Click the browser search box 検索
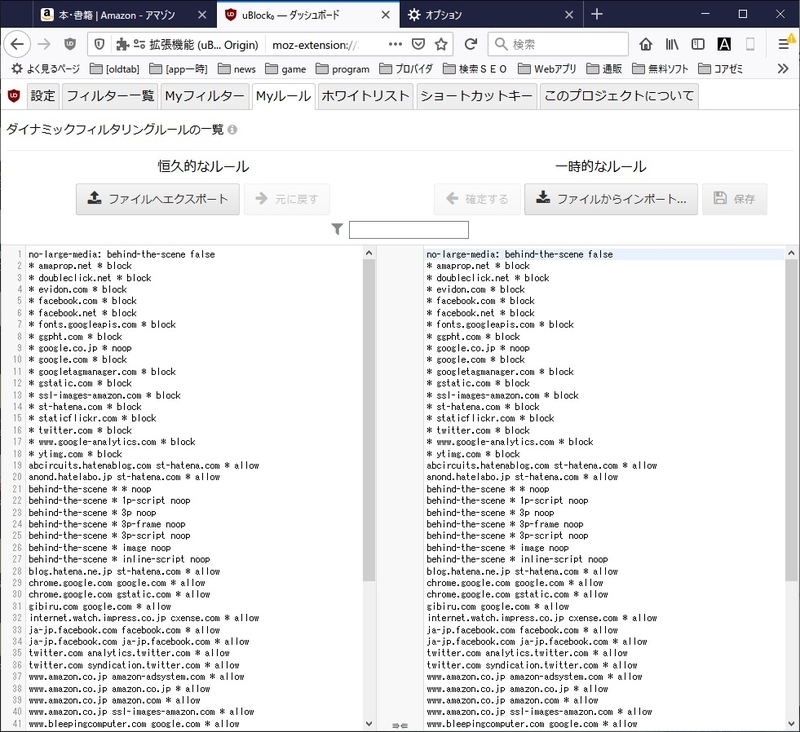800x732 pixels. click(558, 44)
